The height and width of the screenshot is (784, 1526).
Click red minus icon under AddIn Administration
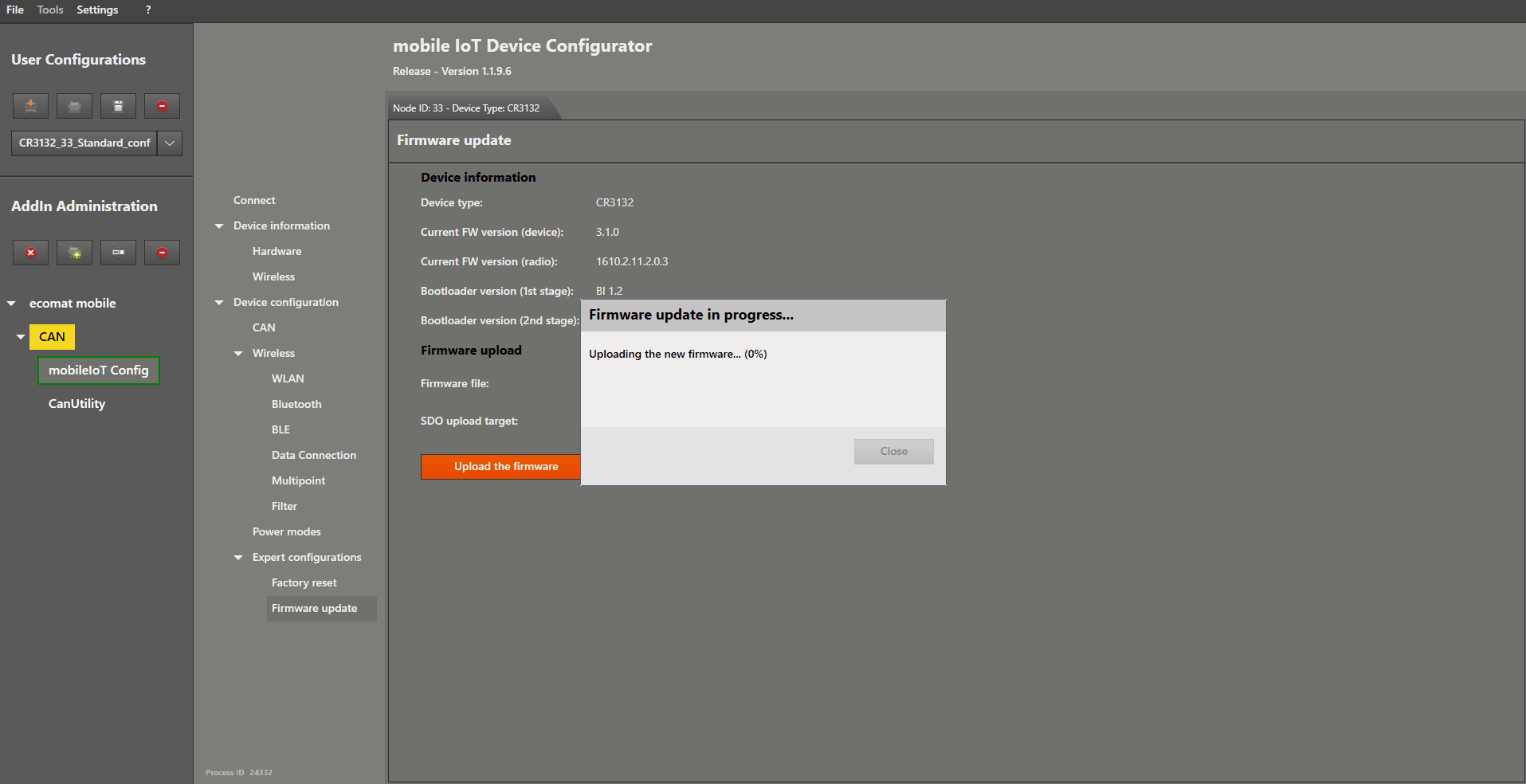[162, 253]
